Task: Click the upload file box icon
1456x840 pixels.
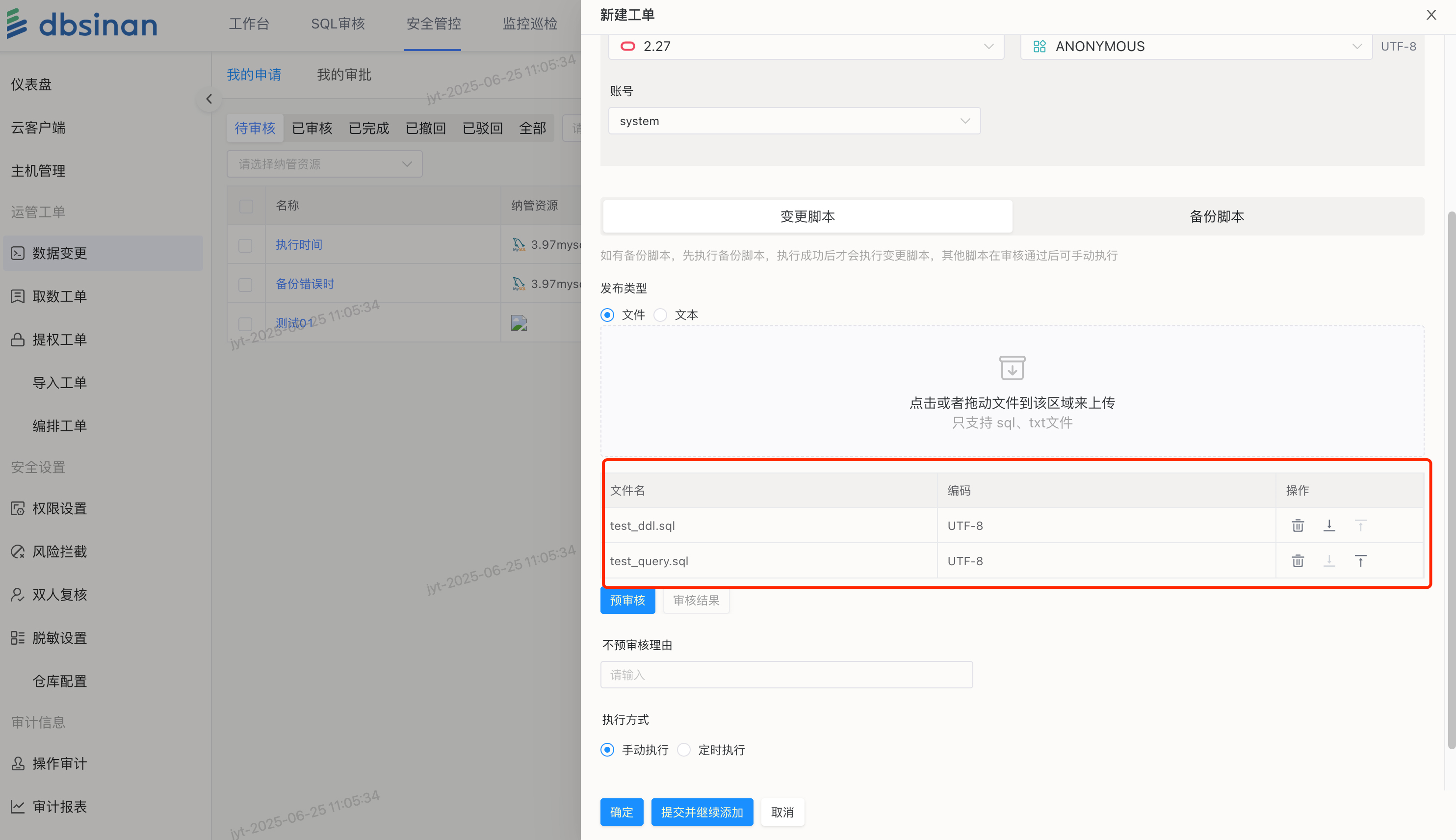Action: pos(1012,368)
